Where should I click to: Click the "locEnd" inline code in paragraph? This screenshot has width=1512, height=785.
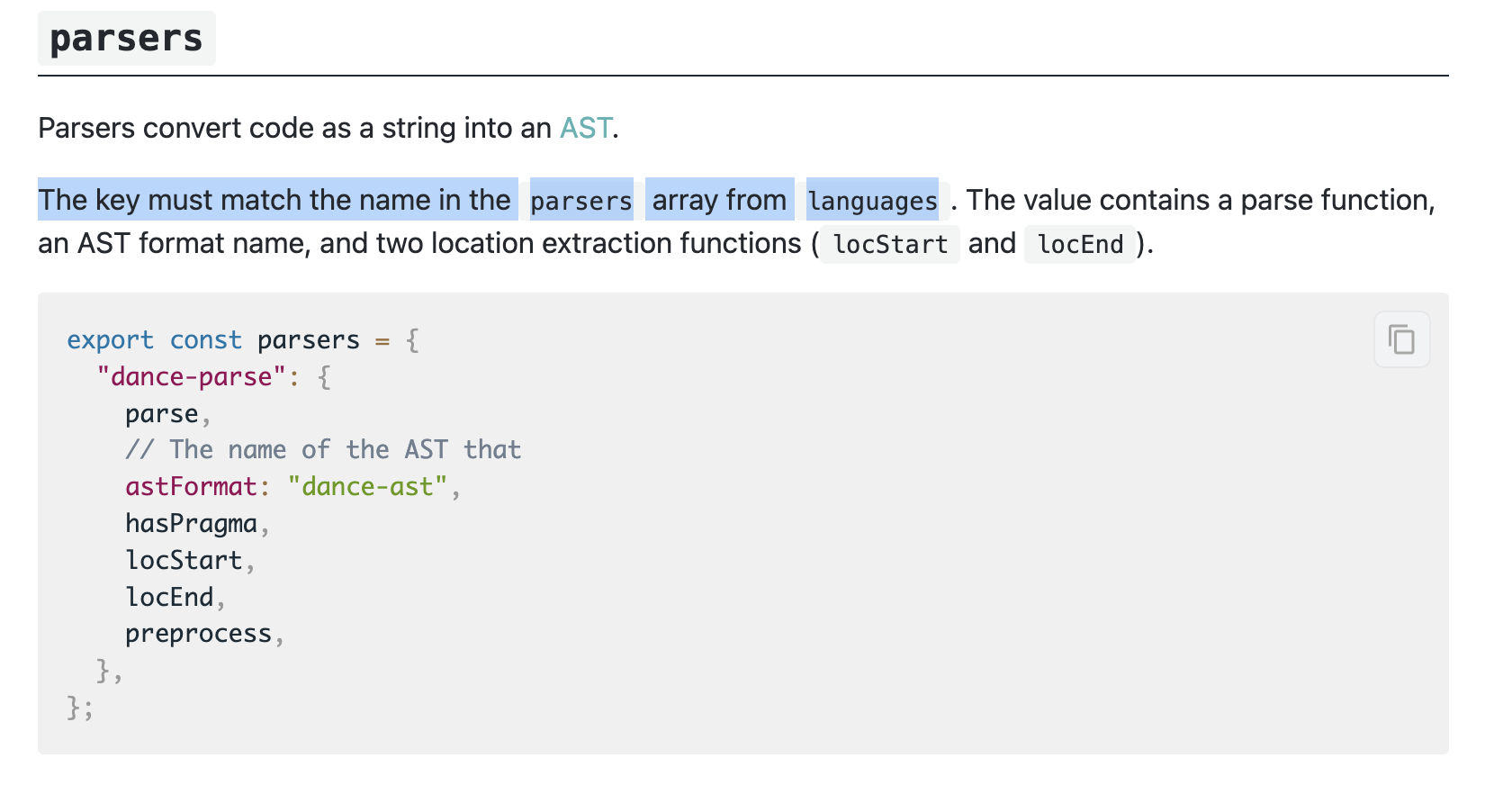1080,244
